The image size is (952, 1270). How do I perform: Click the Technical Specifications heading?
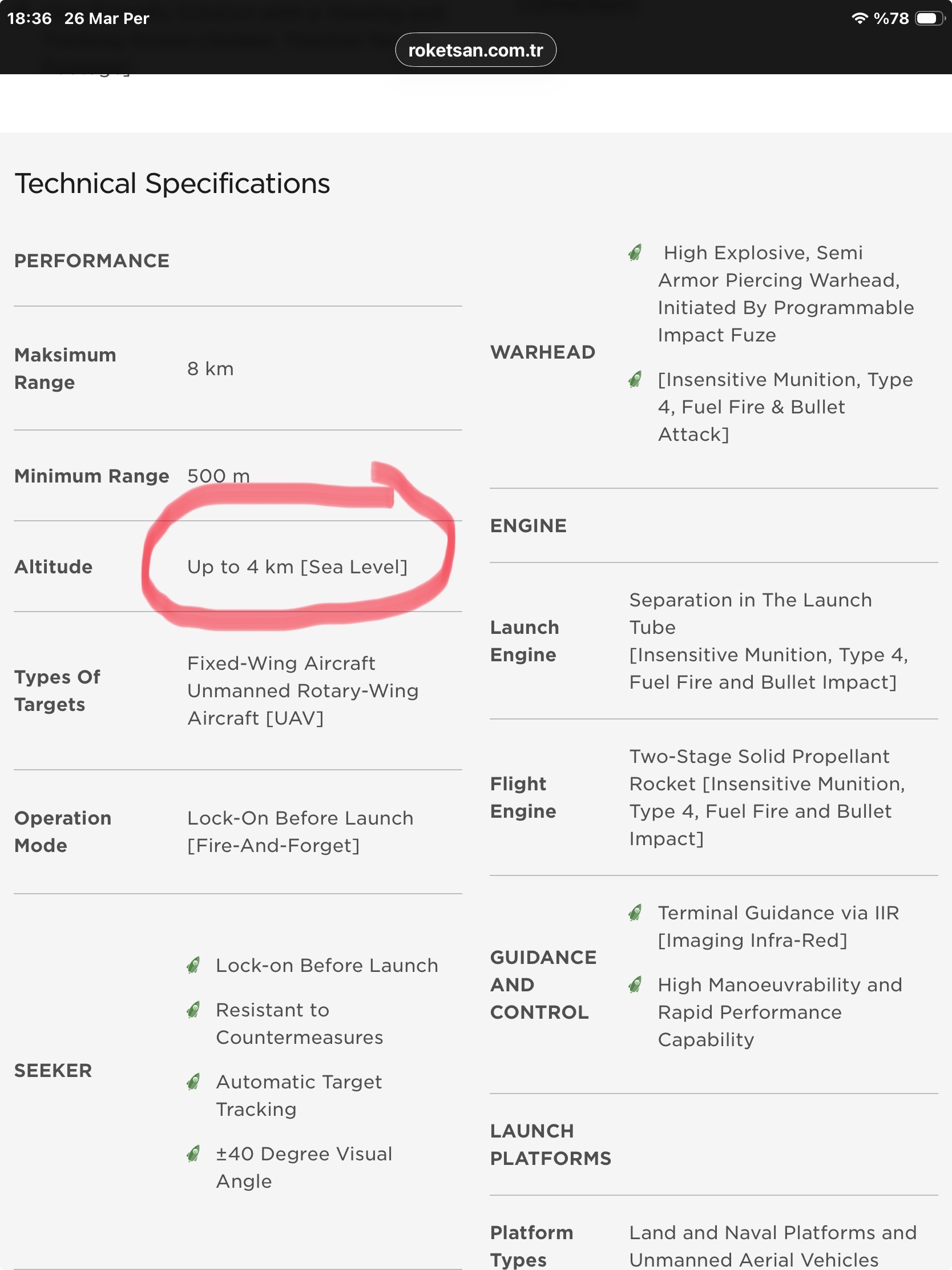[x=172, y=184]
